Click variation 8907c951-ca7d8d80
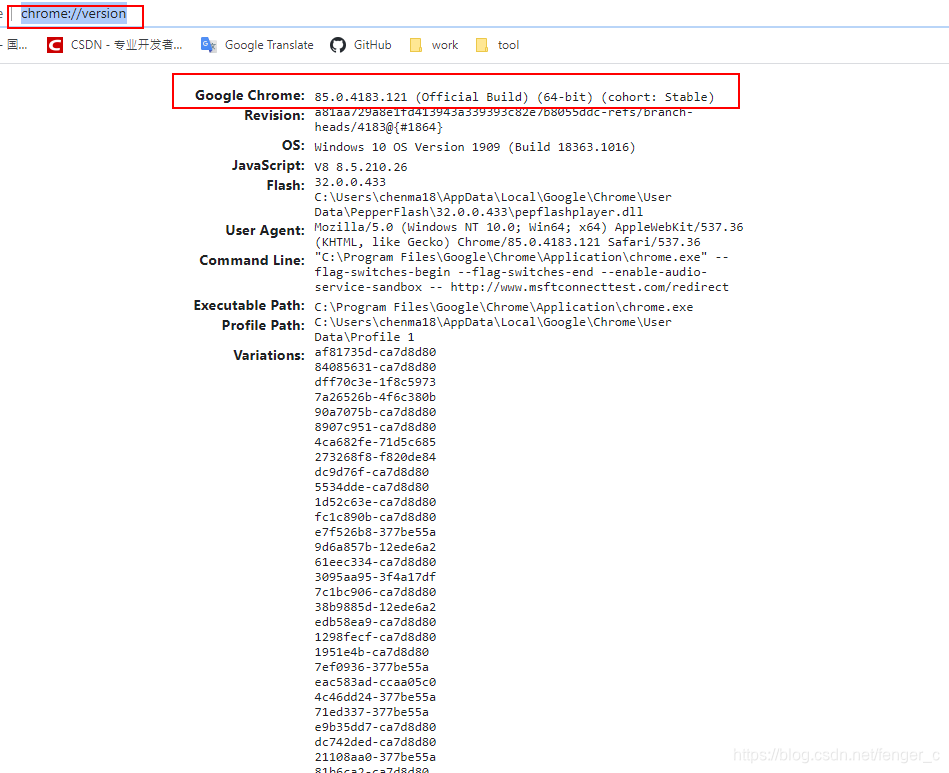Screen dimensions: 949x773 (375, 427)
